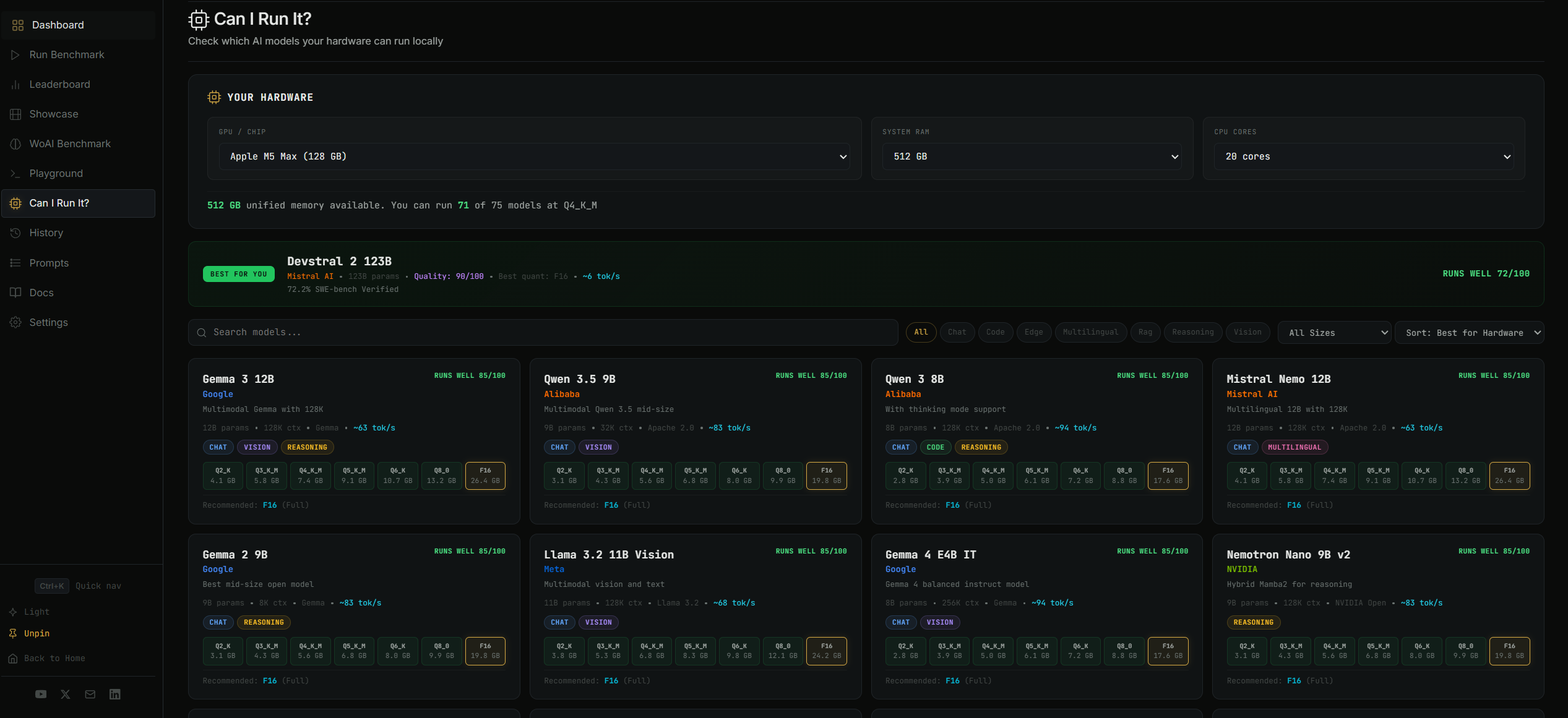The image size is (1568, 718).
Task: Filter models by the Vision chip
Action: [1247, 332]
